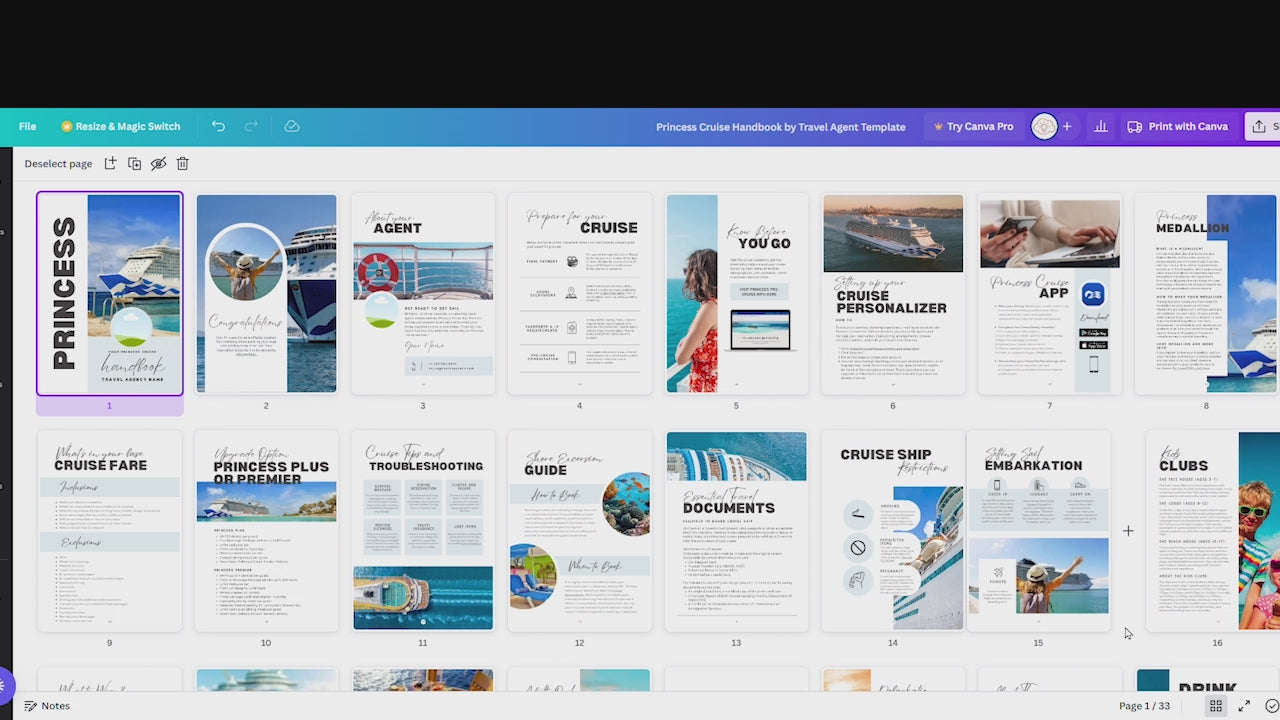Select page 4 Prepare for your Cruise thumbnail
Screen dimensions: 1280x720
point(580,294)
